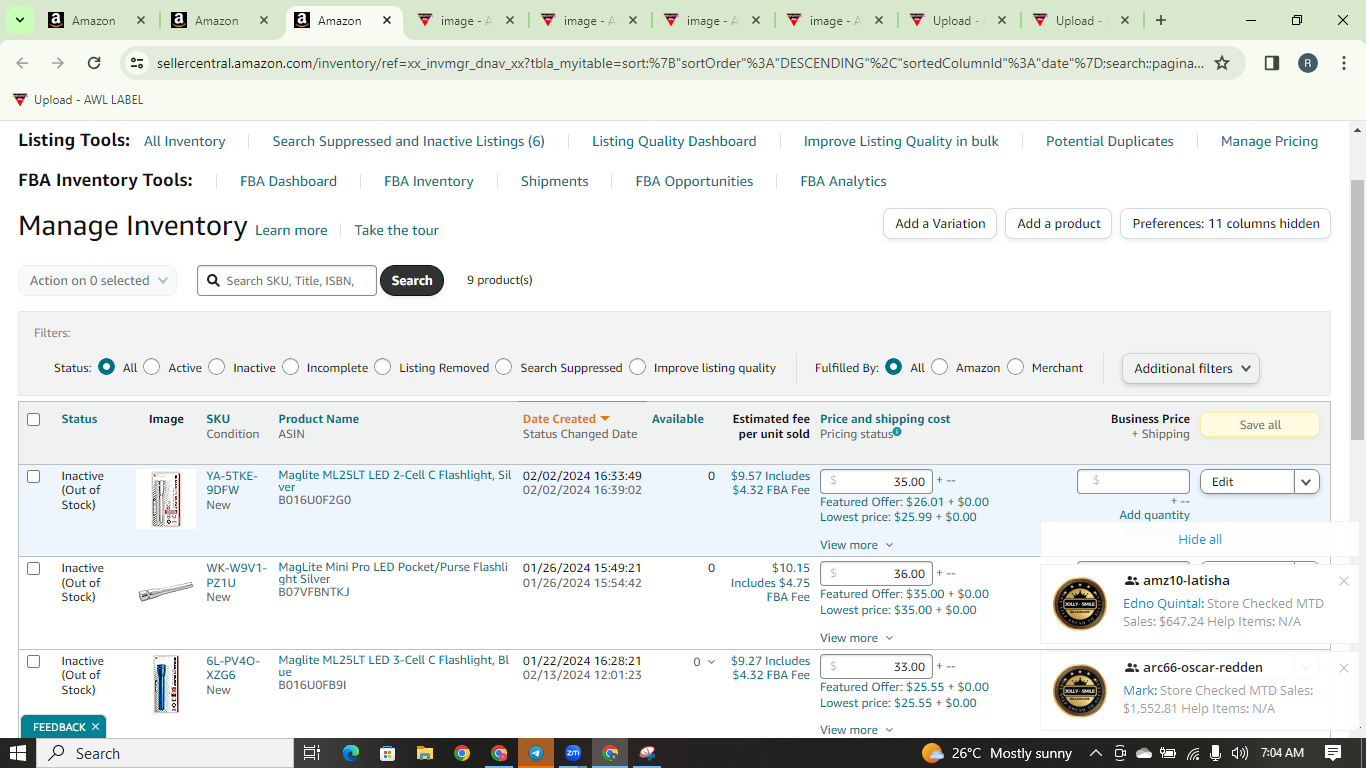Launch Microsoft Edge from the taskbar
The width and height of the screenshot is (1366, 768).
click(x=351, y=753)
